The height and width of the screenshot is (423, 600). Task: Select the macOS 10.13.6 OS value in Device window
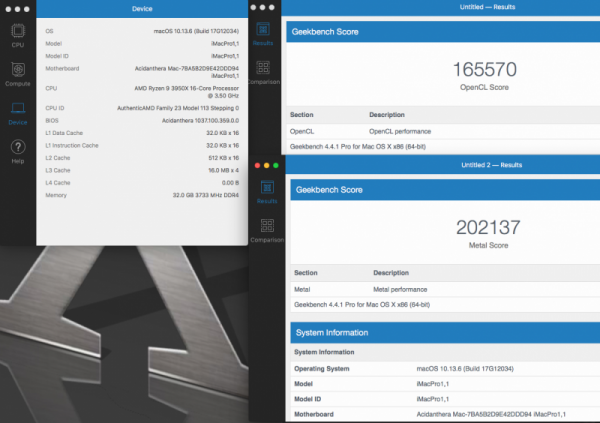pyautogui.click(x=196, y=31)
